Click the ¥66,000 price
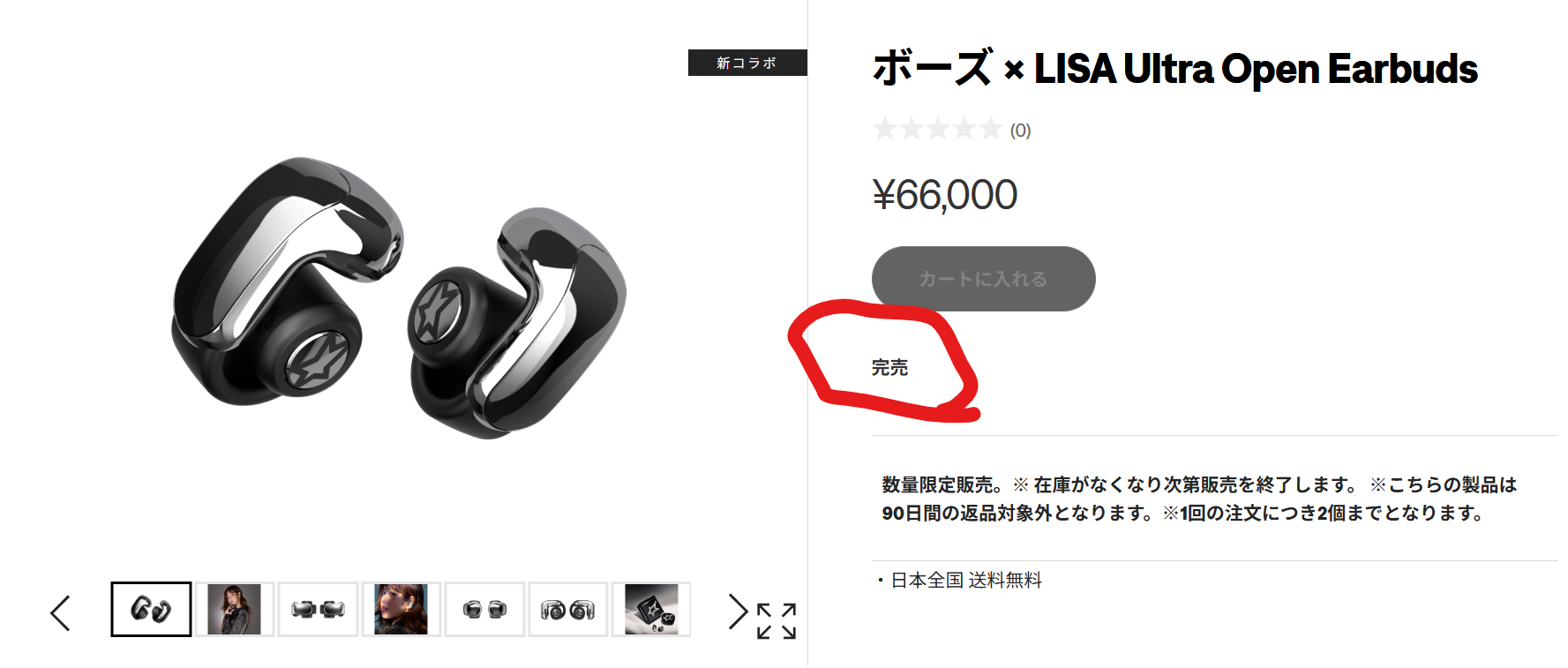Image resolution: width=1568 pixels, height=668 pixels. tap(944, 195)
